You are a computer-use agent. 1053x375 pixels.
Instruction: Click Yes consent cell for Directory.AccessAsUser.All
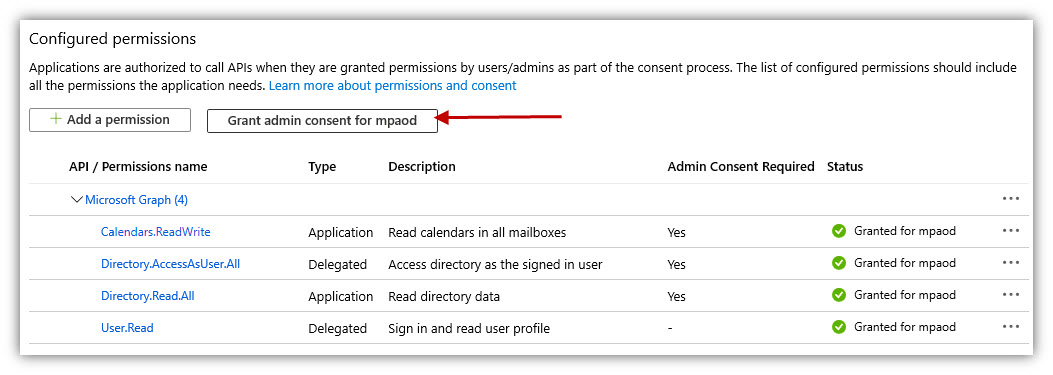676,265
